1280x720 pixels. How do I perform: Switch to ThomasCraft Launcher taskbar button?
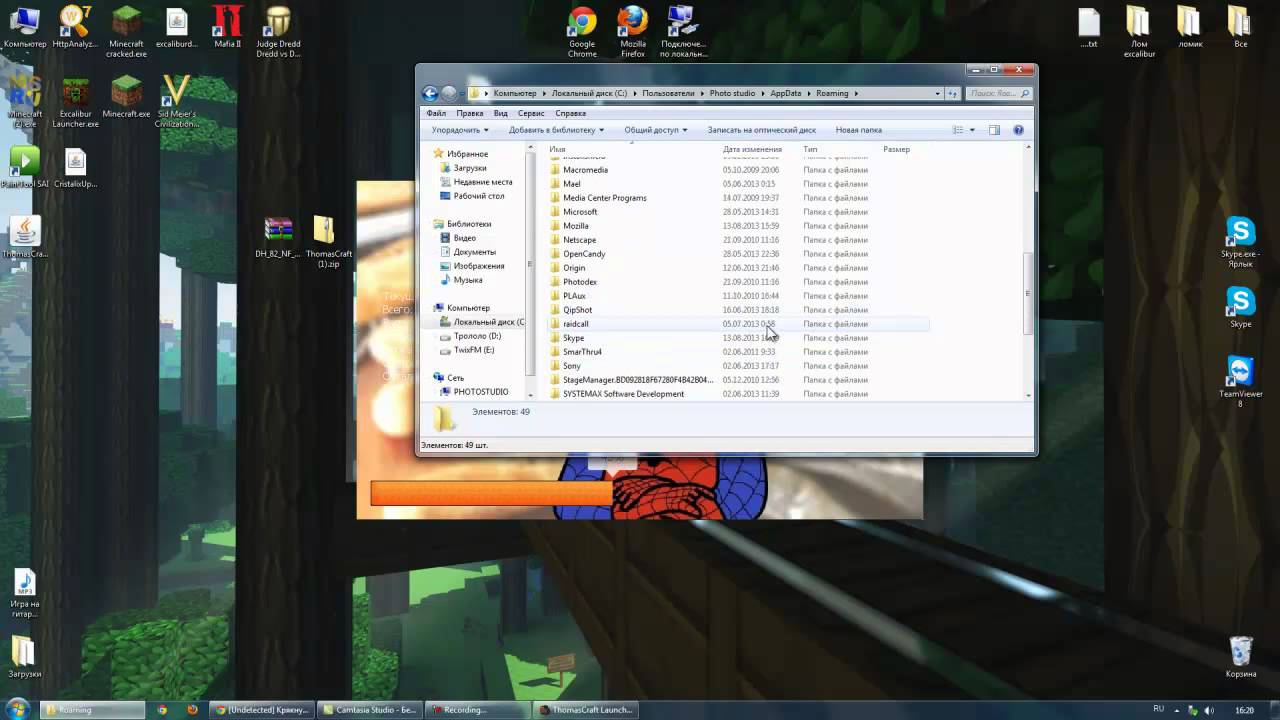coord(585,710)
